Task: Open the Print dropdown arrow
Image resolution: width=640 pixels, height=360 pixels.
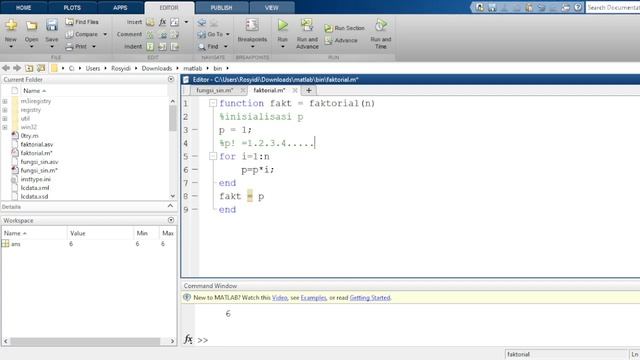Action: pyautogui.click(x=94, y=47)
